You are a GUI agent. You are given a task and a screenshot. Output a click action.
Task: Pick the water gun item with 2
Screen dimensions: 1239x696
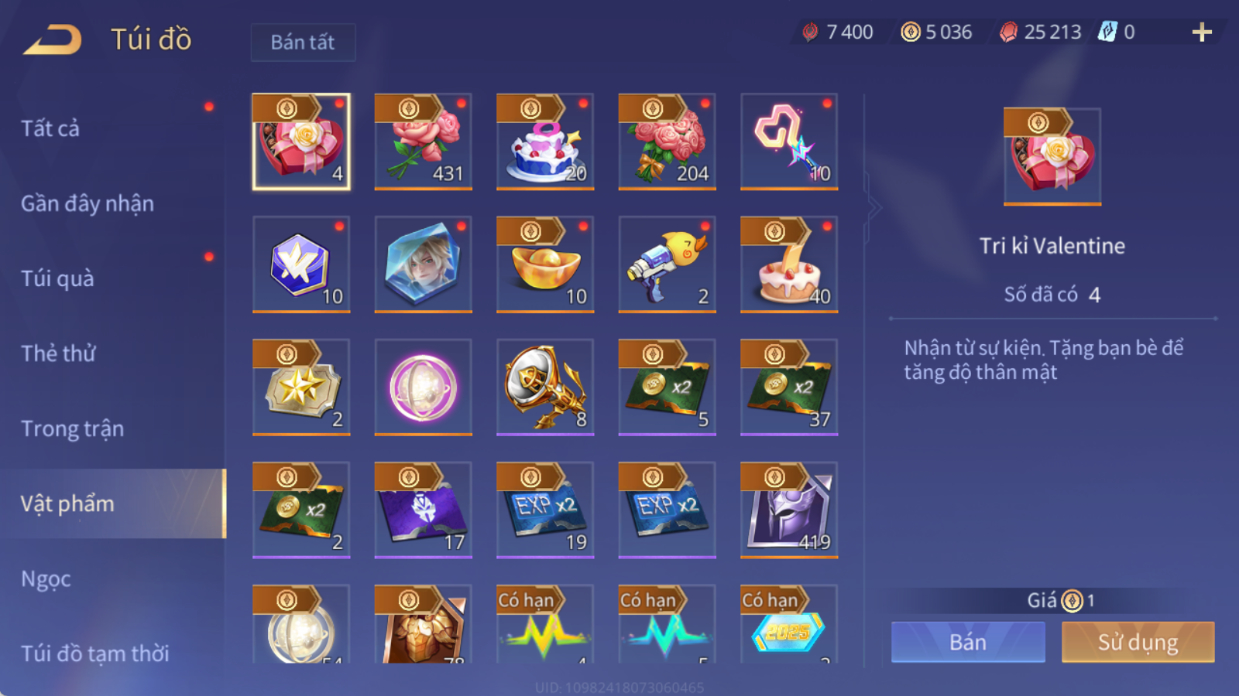click(667, 264)
